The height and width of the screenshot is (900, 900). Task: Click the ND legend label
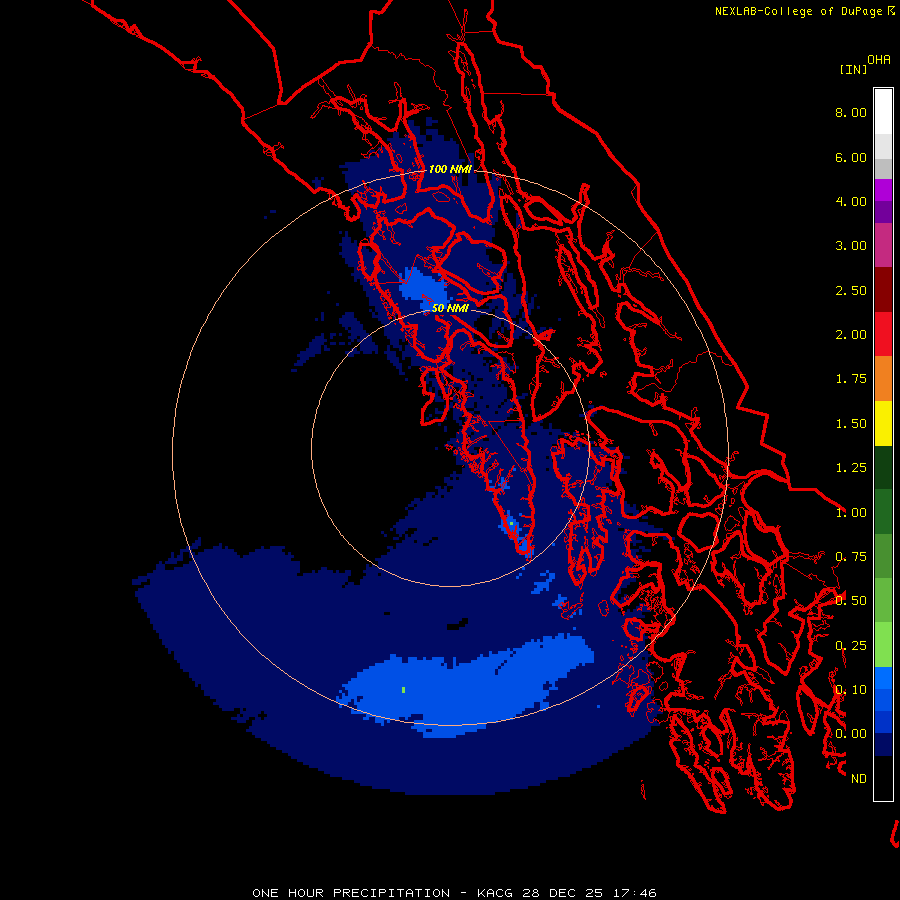[859, 779]
